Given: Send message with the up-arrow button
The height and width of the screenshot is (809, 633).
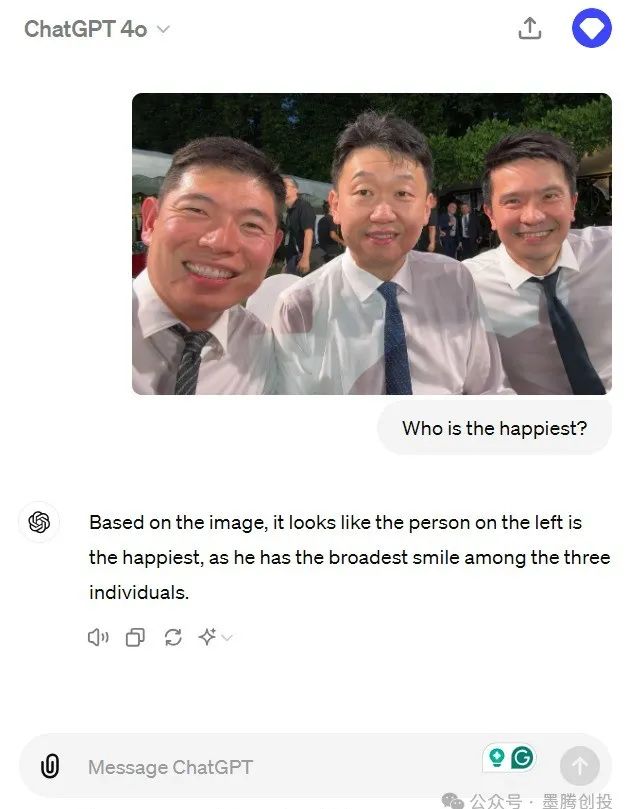Looking at the screenshot, I should 580,766.
